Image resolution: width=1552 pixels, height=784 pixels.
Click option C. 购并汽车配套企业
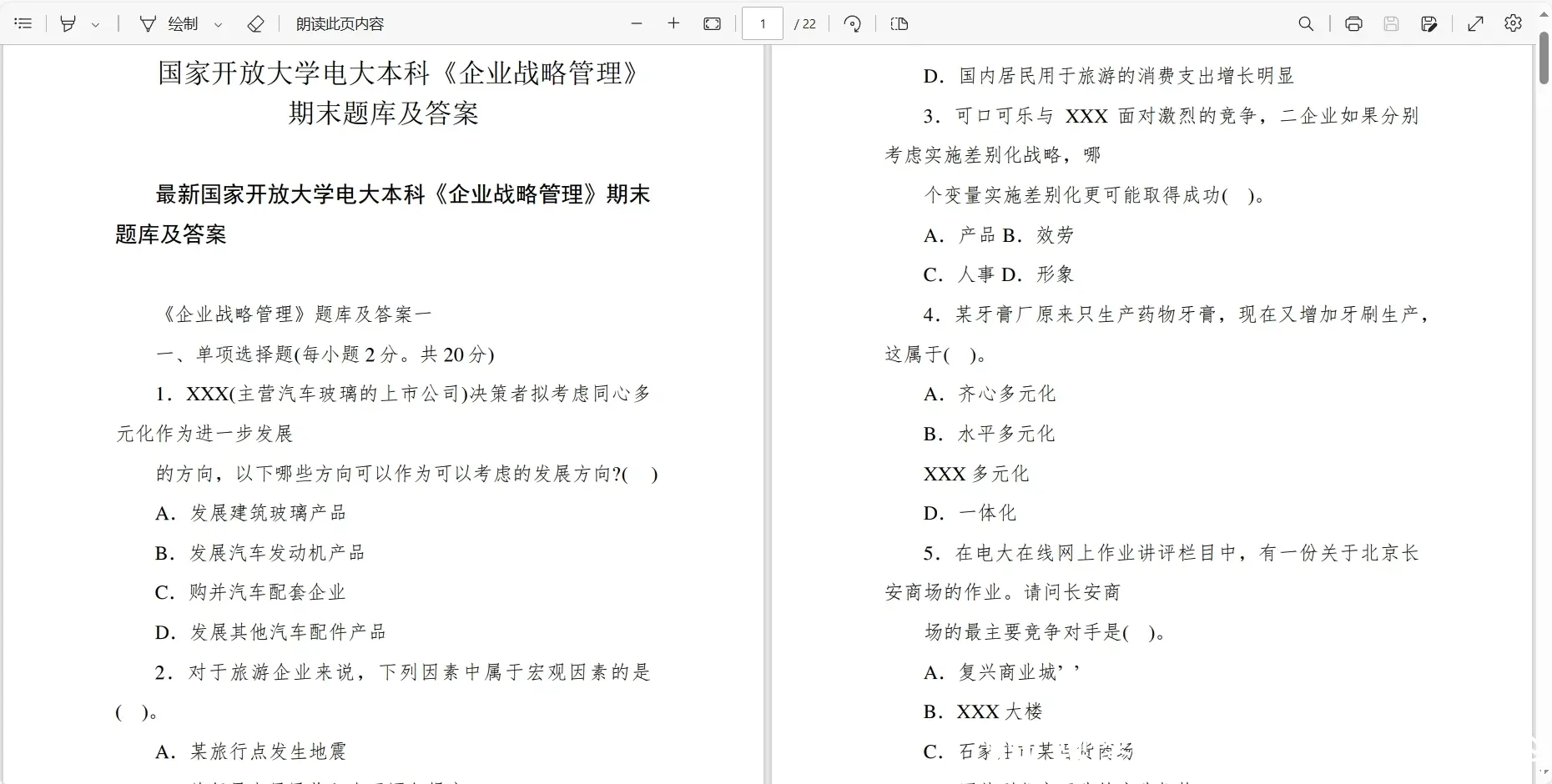[x=250, y=591]
